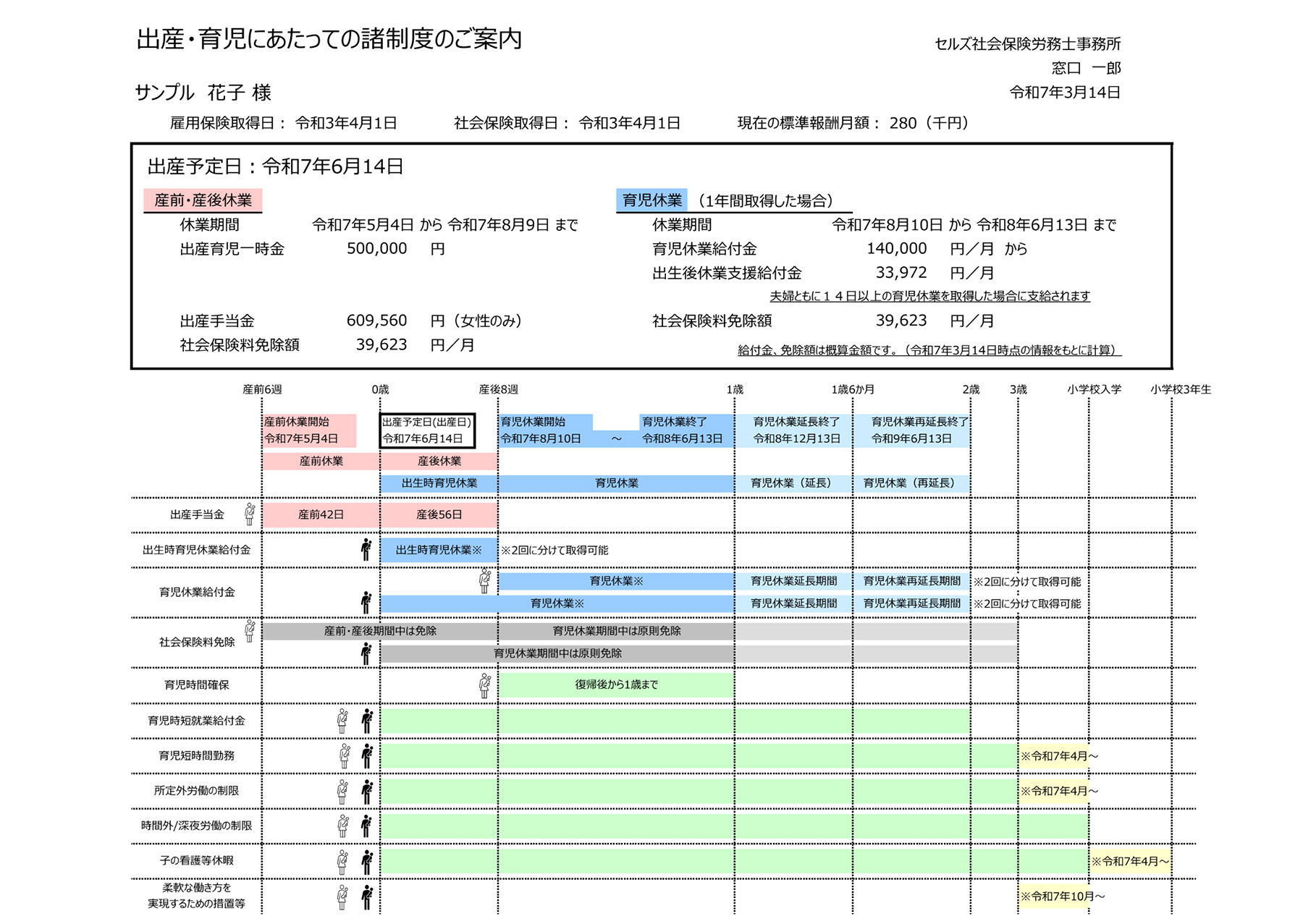Click the mother icon in the 育児休業給付金 row
Screen dimensions: 1303x924
pyautogui.click(x=485, y=581)
